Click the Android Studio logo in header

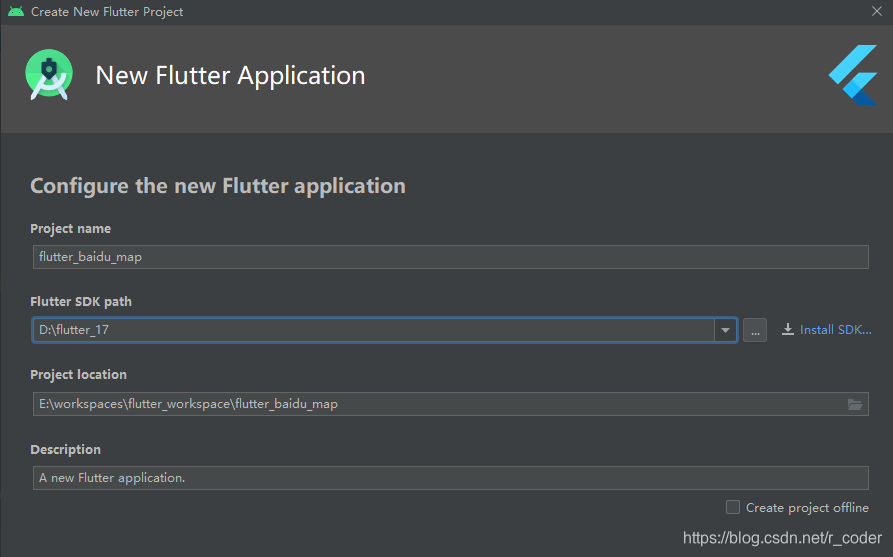[x=49, y=75]
